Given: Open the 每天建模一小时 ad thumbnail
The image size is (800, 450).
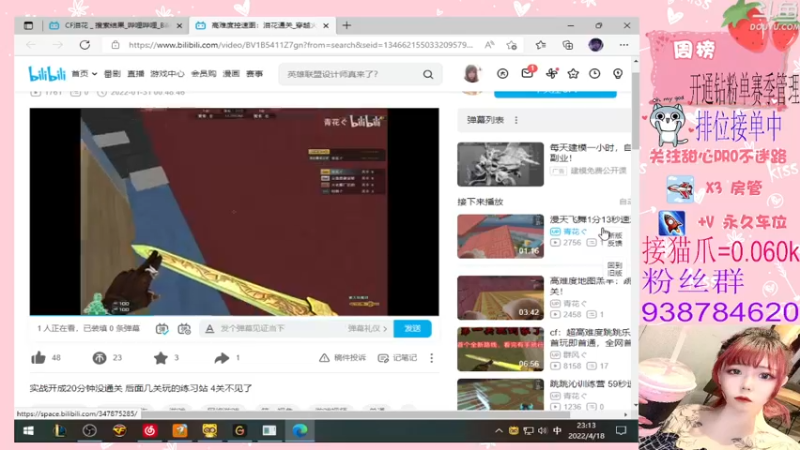Looking at the screenshot, I should [x=501, y=164].
